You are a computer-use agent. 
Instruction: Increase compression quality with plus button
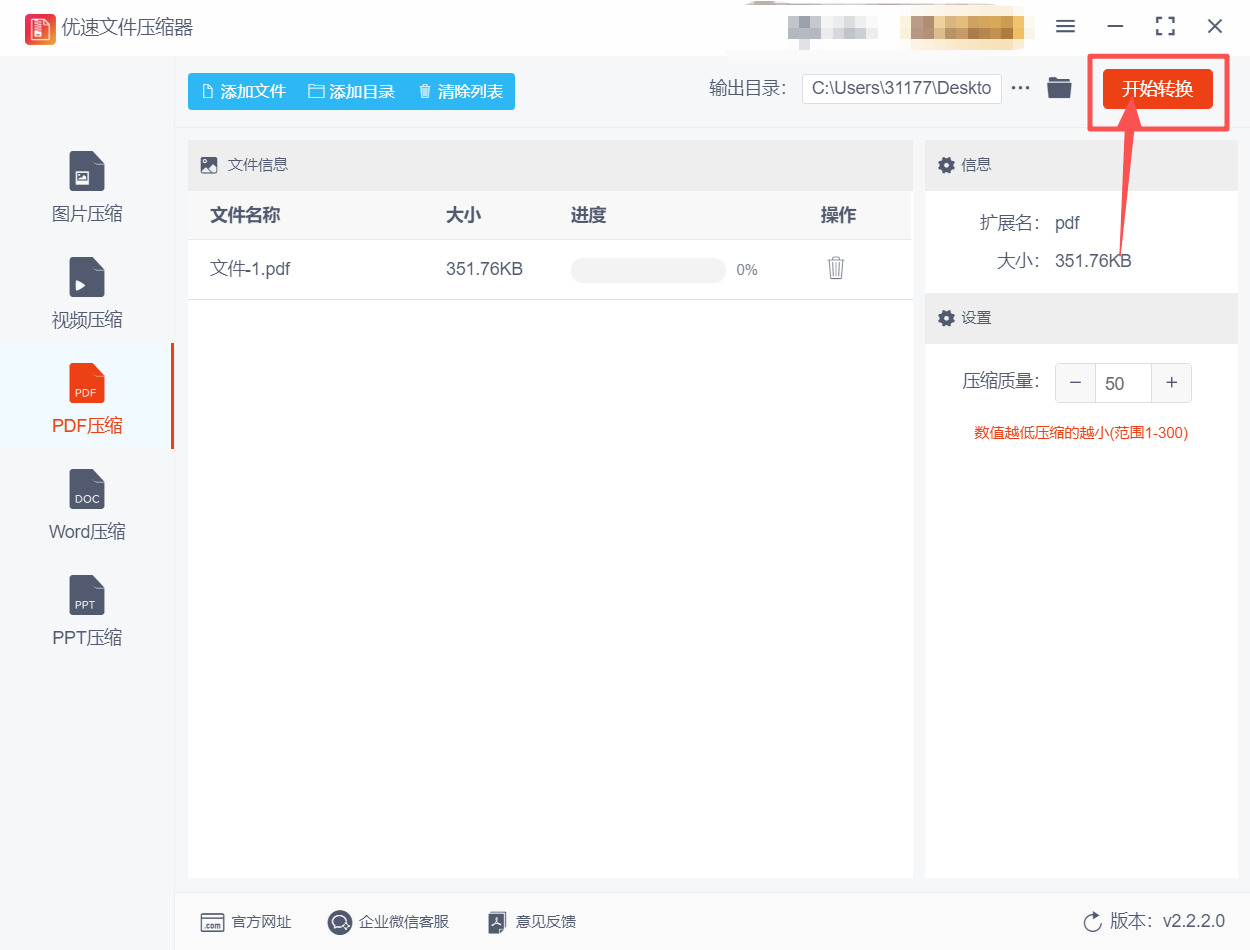pos(1171,382)
